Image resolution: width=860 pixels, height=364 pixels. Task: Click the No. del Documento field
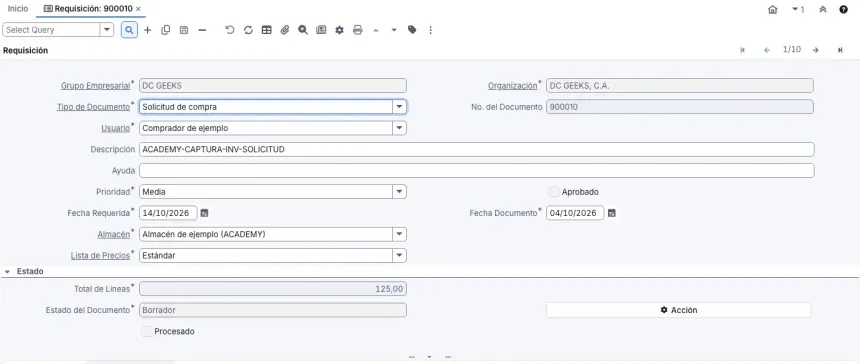[680, 107]
